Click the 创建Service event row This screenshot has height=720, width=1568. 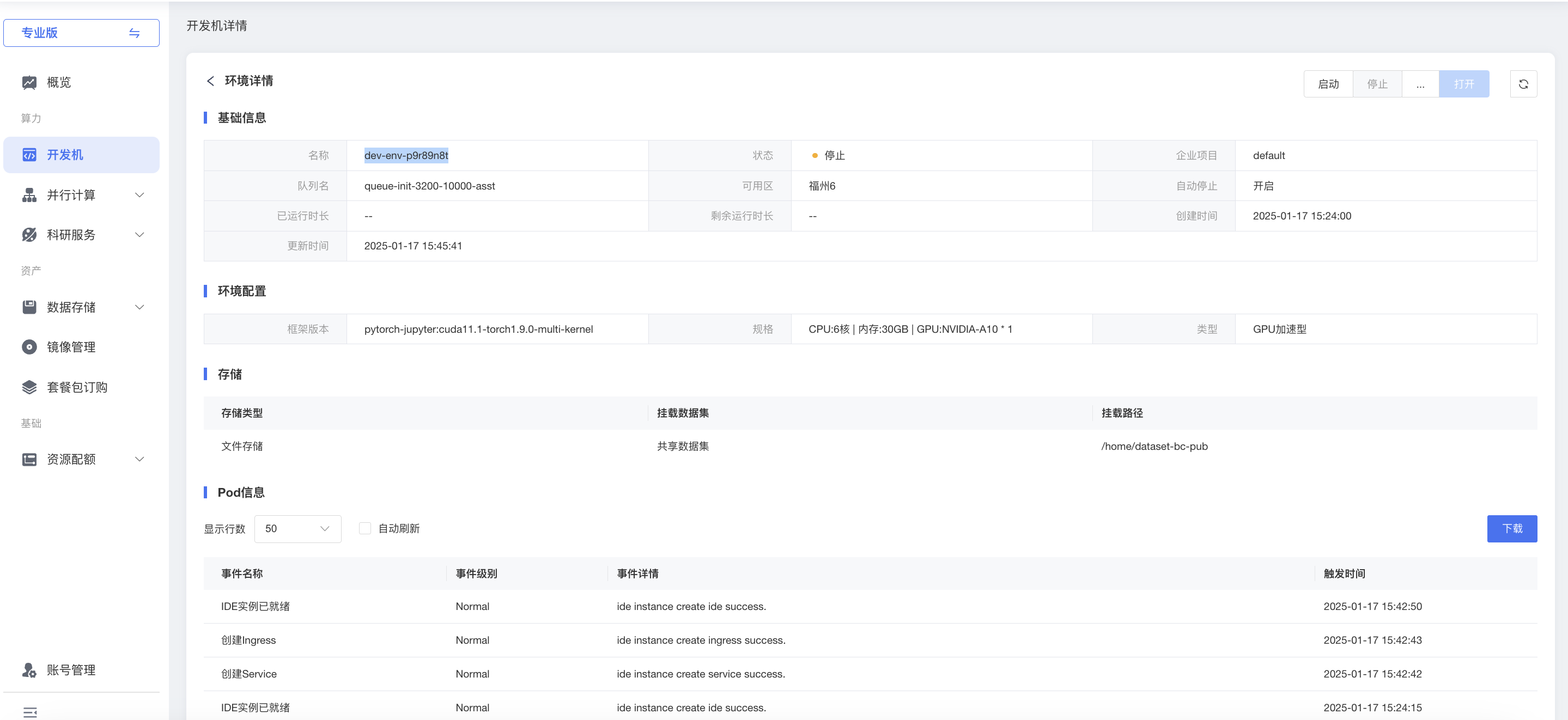point(871,674)
